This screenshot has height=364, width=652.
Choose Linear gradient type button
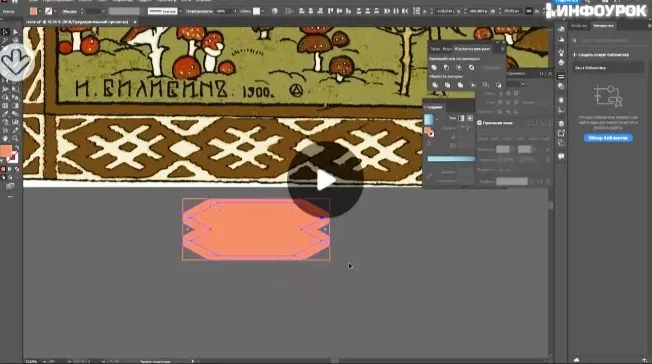461,118
